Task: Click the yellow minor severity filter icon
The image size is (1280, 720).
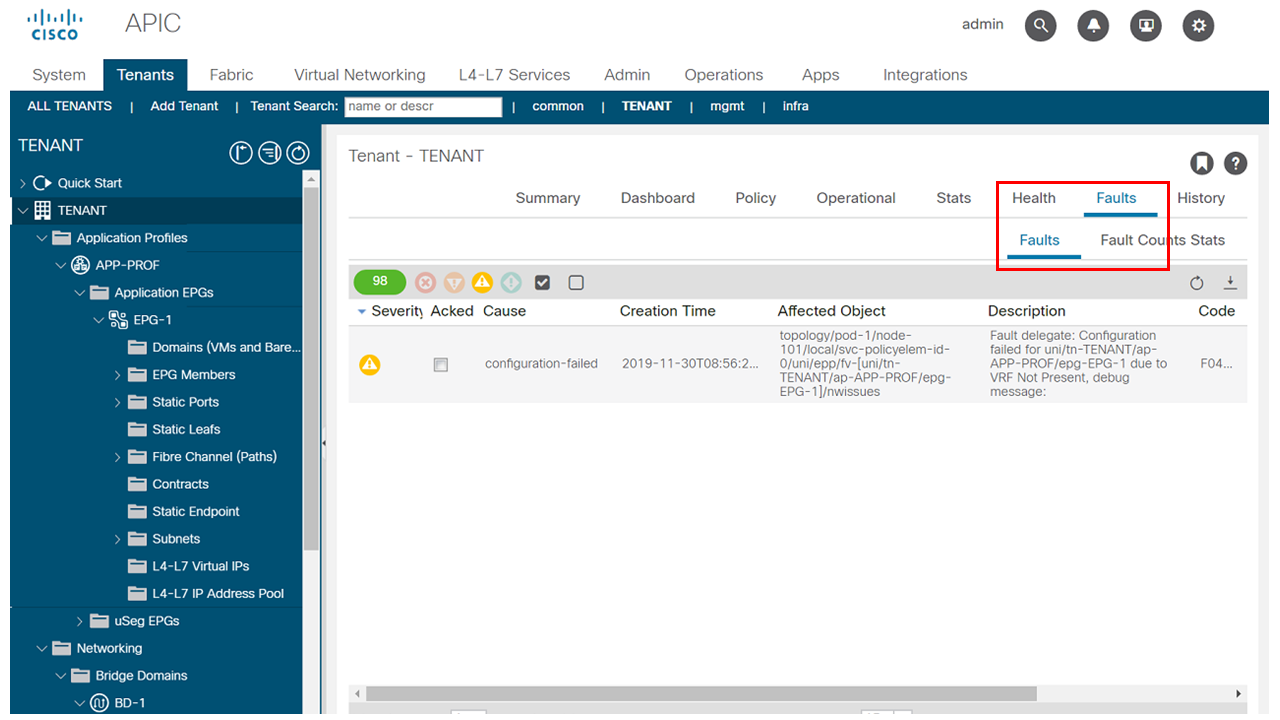Action: [x=483, y=282]
